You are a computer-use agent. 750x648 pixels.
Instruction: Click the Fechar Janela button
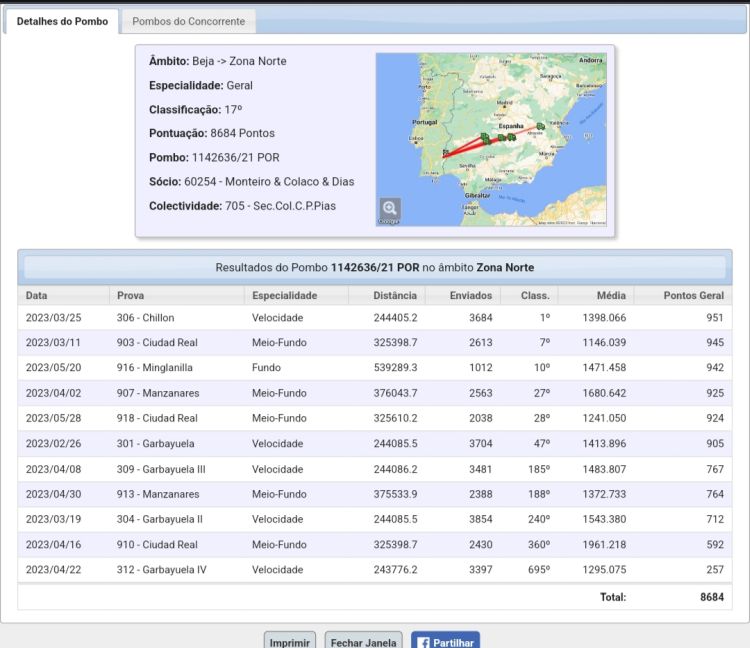pos(364,643)
